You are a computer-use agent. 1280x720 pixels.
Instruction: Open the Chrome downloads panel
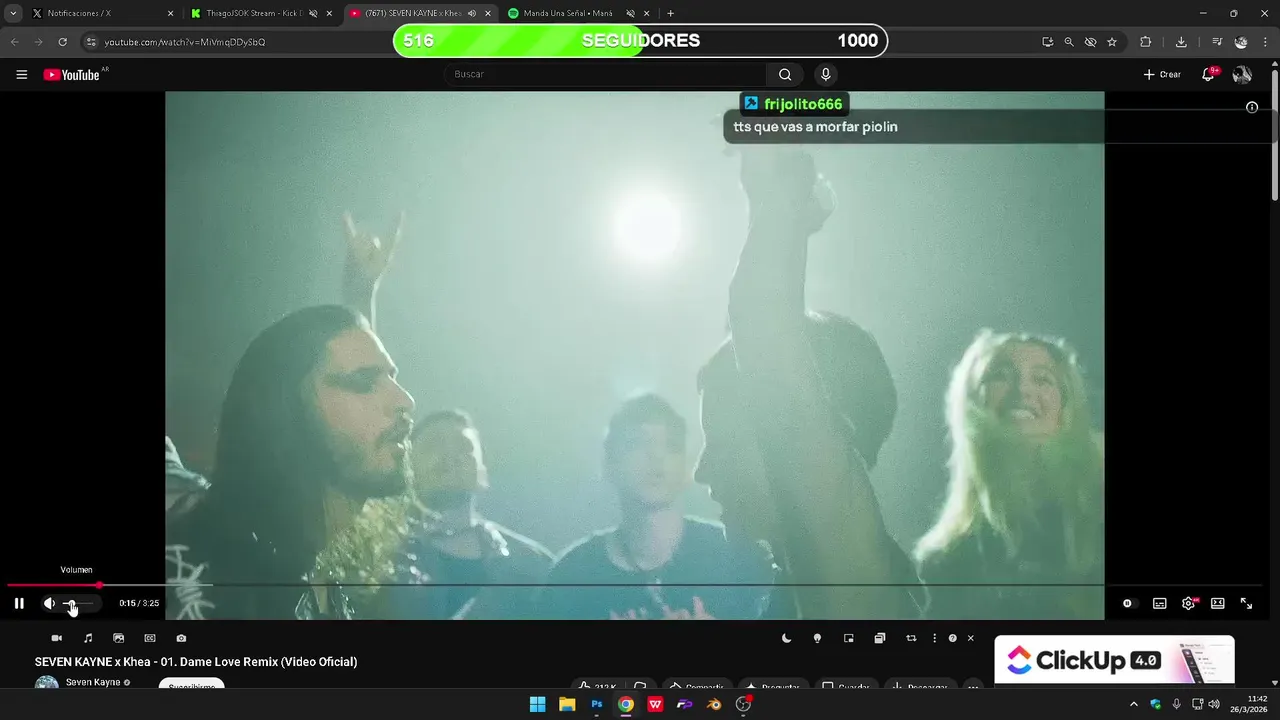[x=1181, y=42]
